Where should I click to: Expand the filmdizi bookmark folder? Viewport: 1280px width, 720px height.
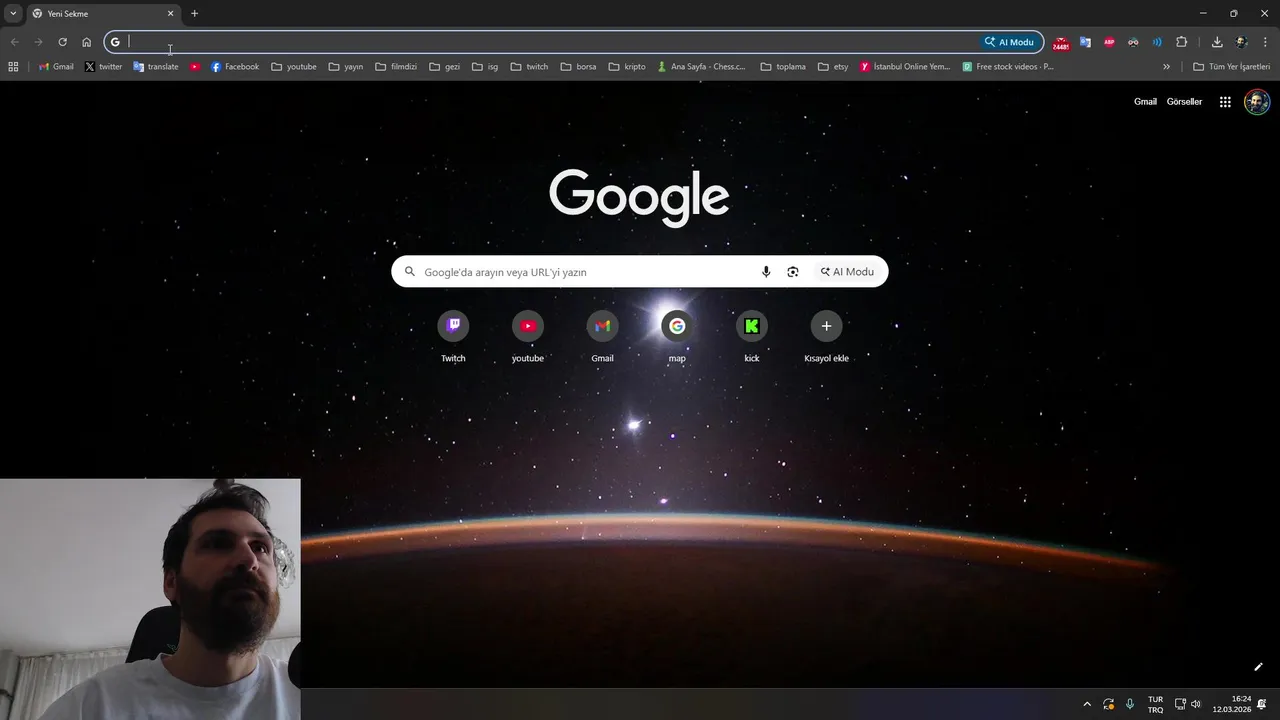(396, 67)
